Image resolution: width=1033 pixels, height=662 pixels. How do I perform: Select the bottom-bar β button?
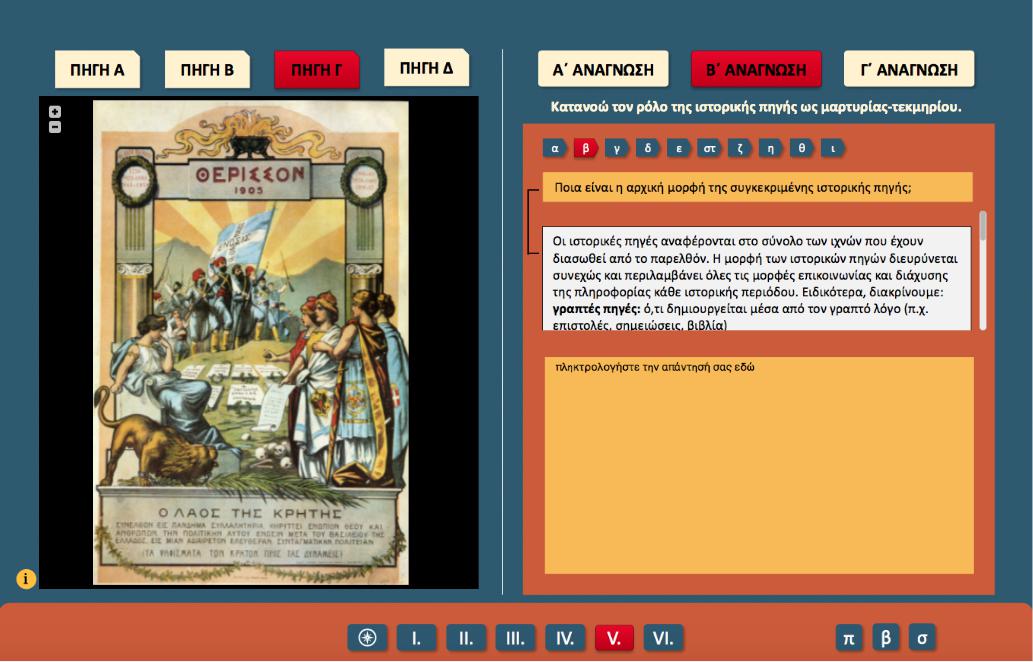pos(885,638)
